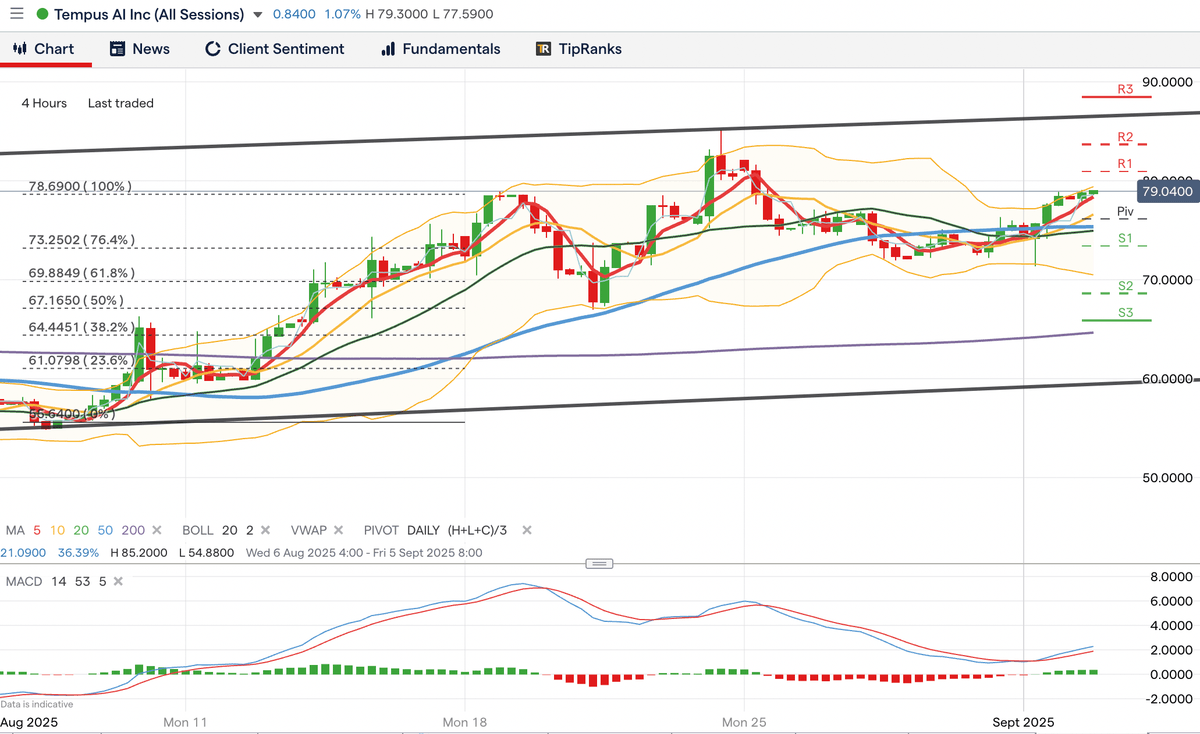Click the Sept 2025 date axis label
This screenshot has height=734, width=1200.
[x=1023, y=721]
